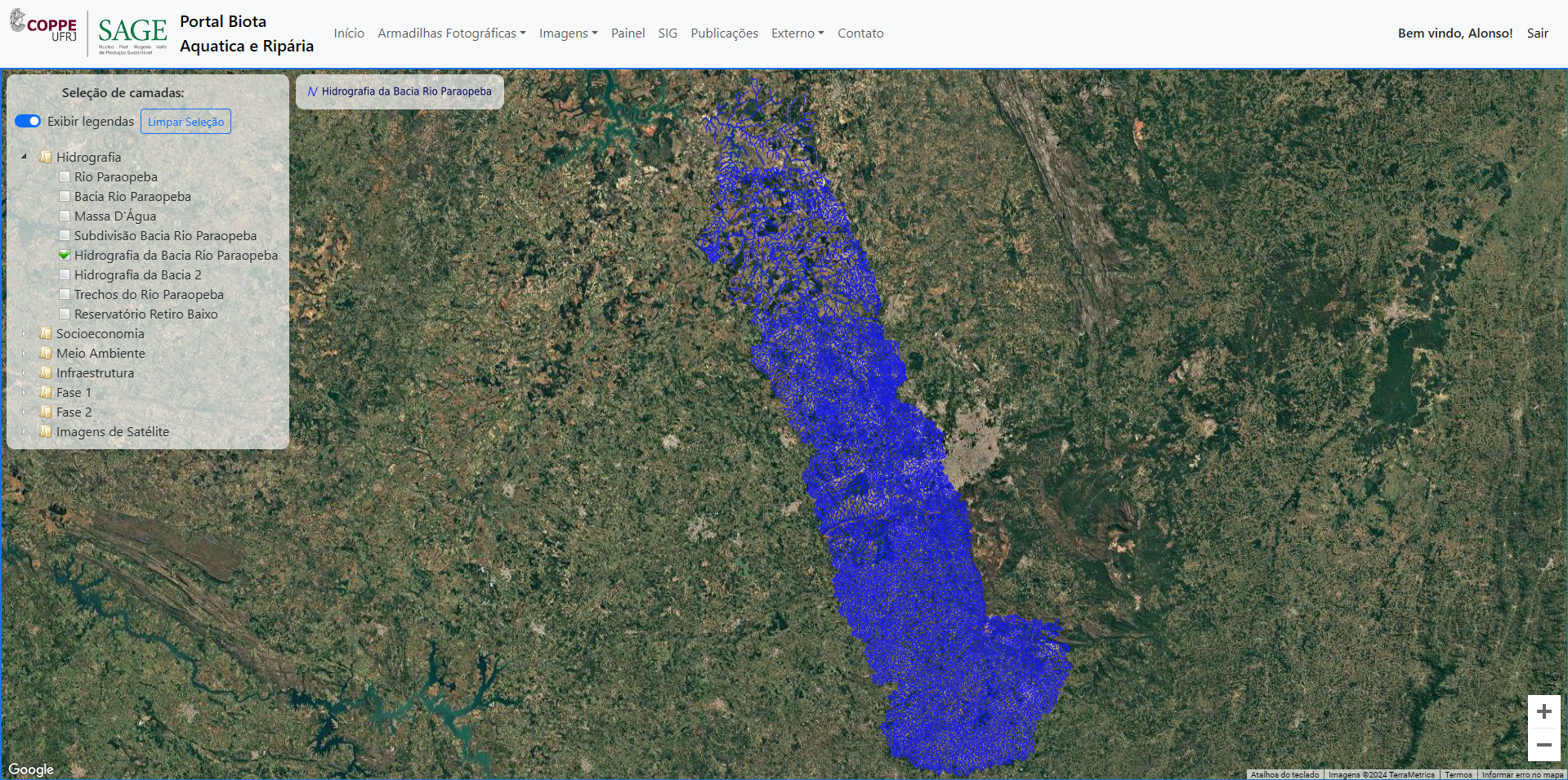Open the Imagens dropdown menu

coord(568,33)
